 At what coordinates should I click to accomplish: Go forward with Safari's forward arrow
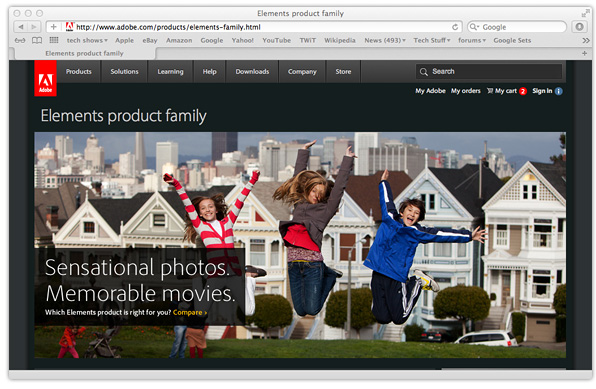point(34,27)
